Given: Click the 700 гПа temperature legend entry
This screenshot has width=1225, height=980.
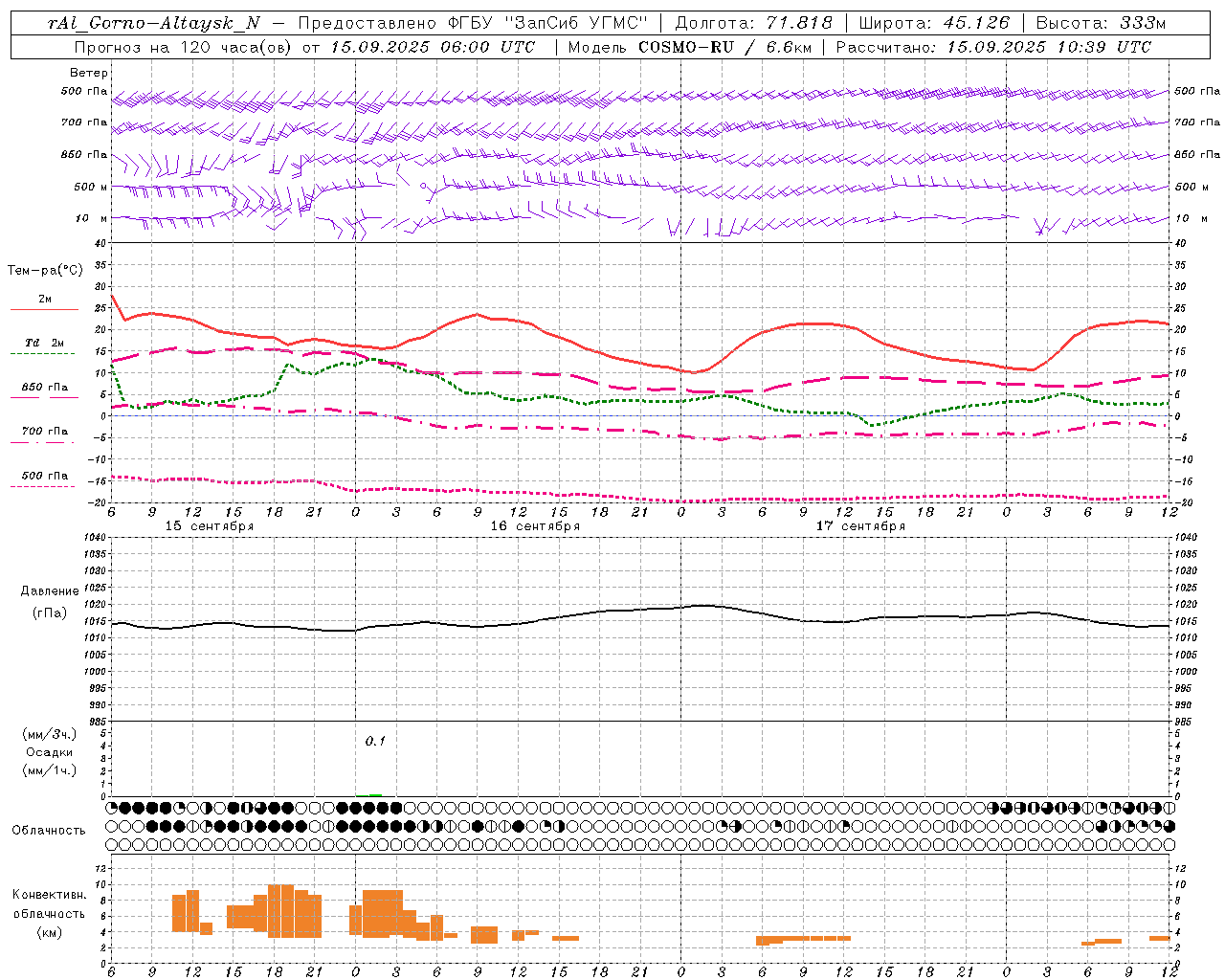Looking at the screenshot, I should click(x=45, y=431).
